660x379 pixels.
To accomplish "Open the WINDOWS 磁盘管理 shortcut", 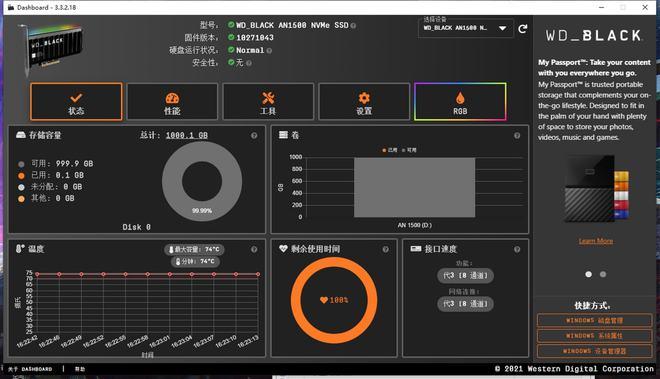I will (594, 320).
